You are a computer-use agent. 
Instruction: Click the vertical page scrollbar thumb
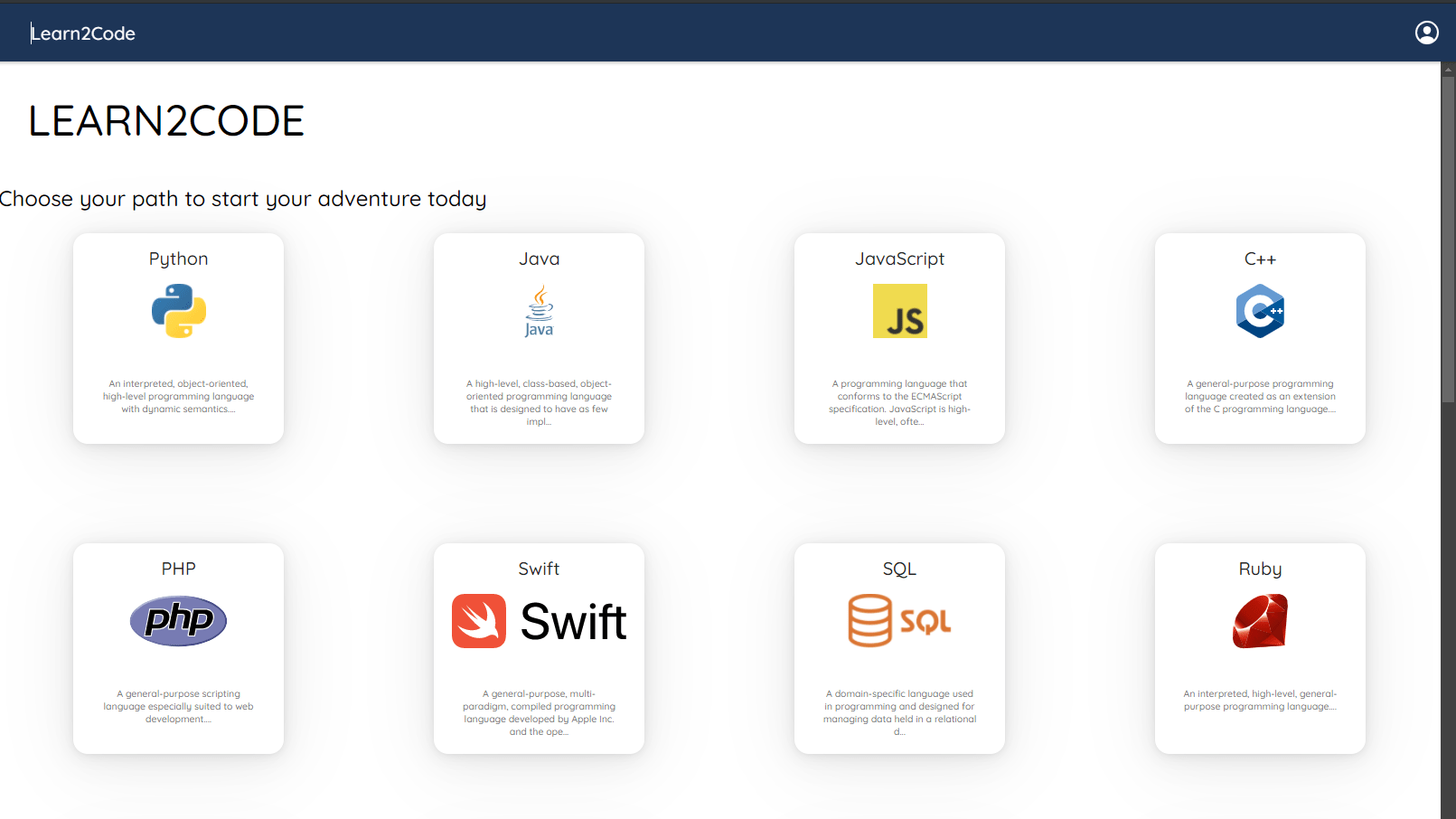pos(1448,240)
